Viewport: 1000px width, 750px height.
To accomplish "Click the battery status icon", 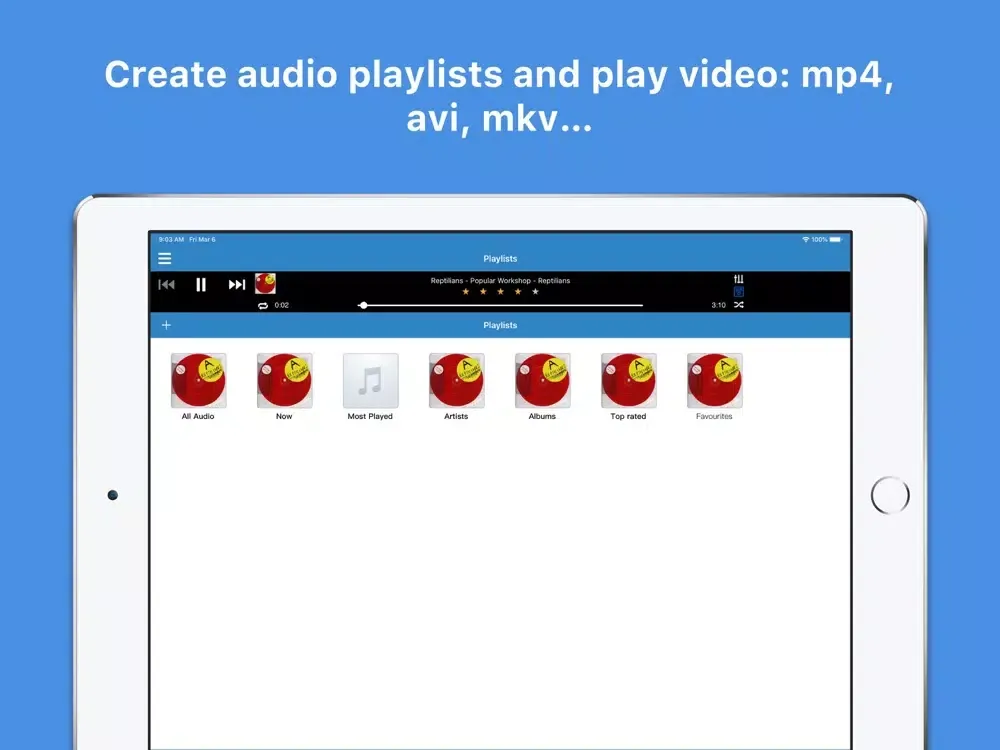I will click(x=835, y=239).
